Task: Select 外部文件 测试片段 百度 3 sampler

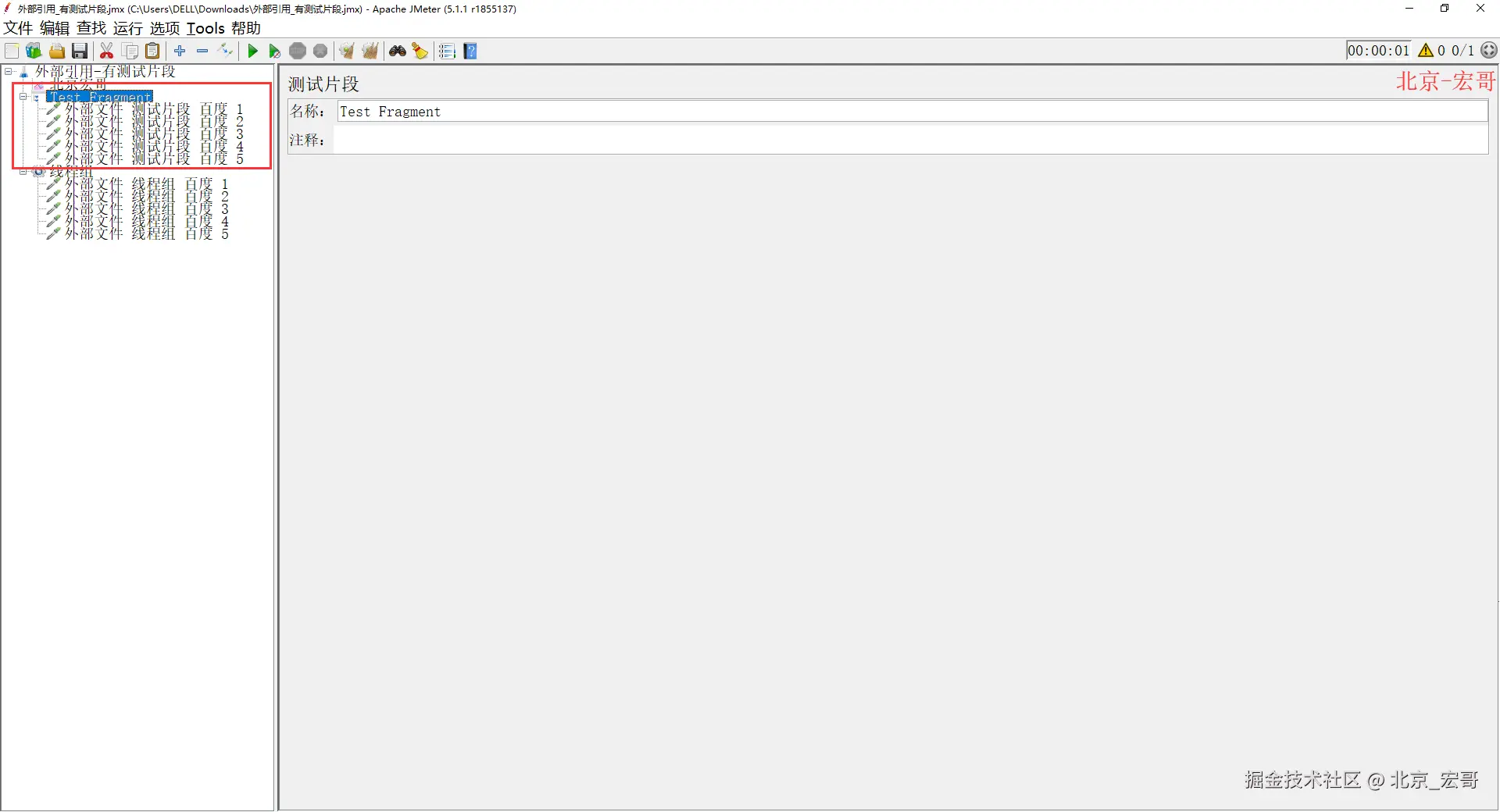Action: click(154, 134)
